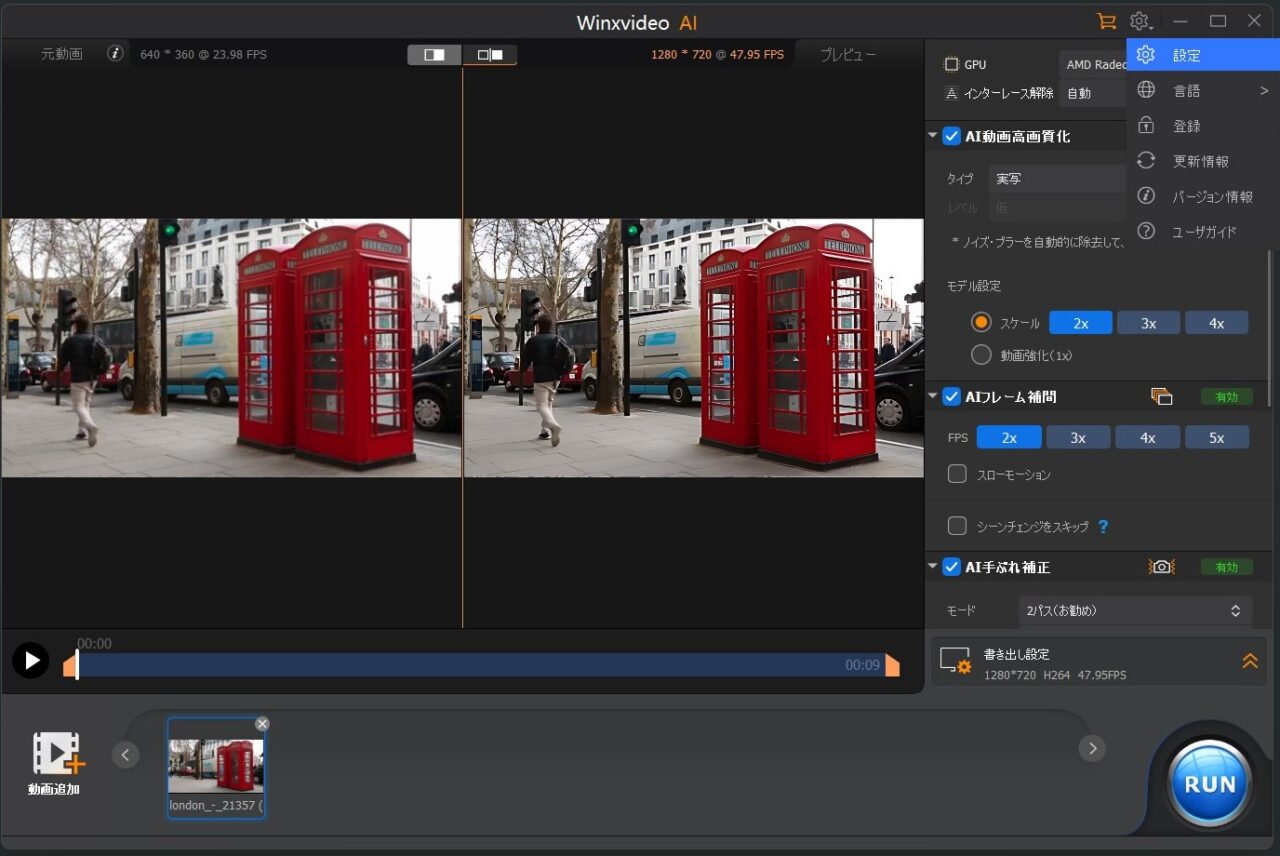
Task: Toggle the AI動画高画質化 checkbox
Action: tap(951, 136)
